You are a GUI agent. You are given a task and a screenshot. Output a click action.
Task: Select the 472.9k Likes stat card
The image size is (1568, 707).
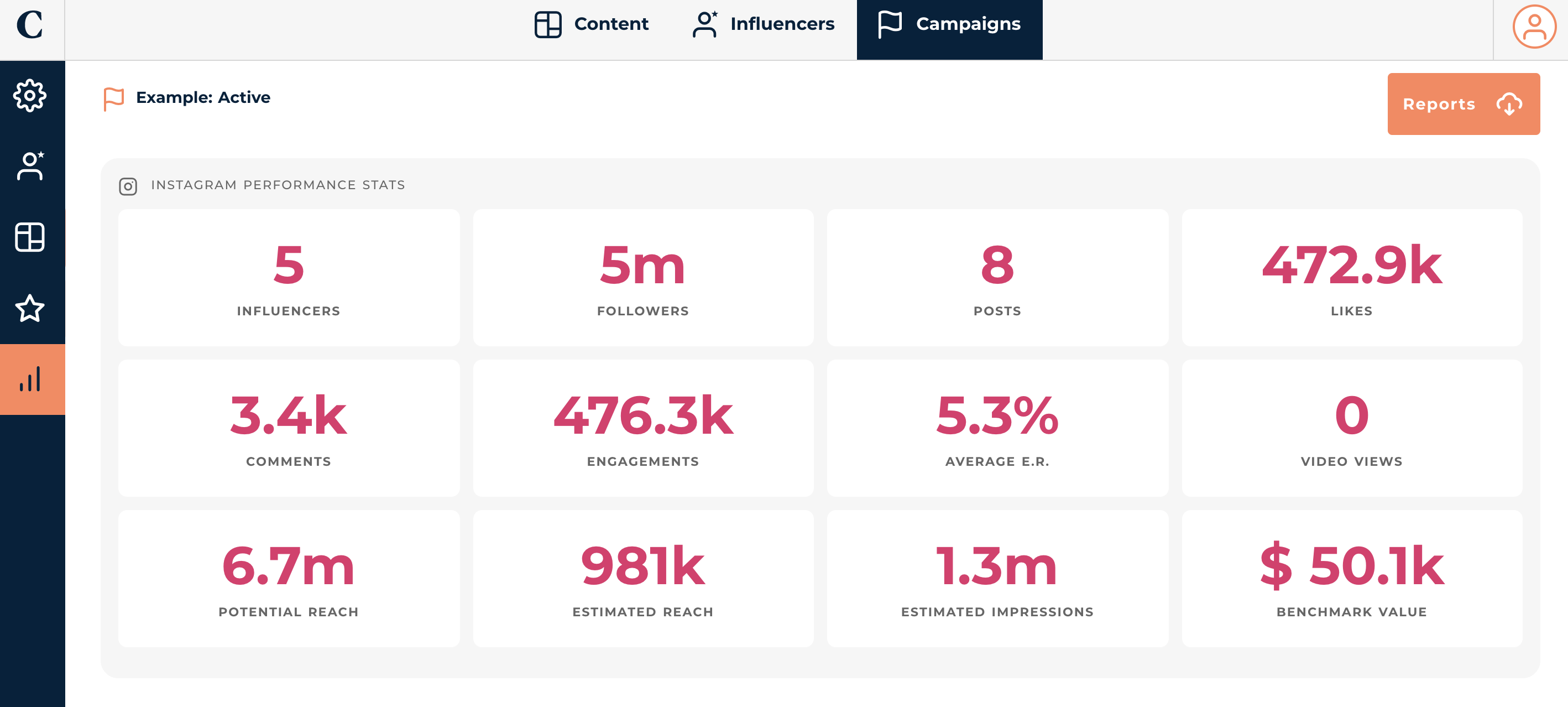coord(1351,278)
